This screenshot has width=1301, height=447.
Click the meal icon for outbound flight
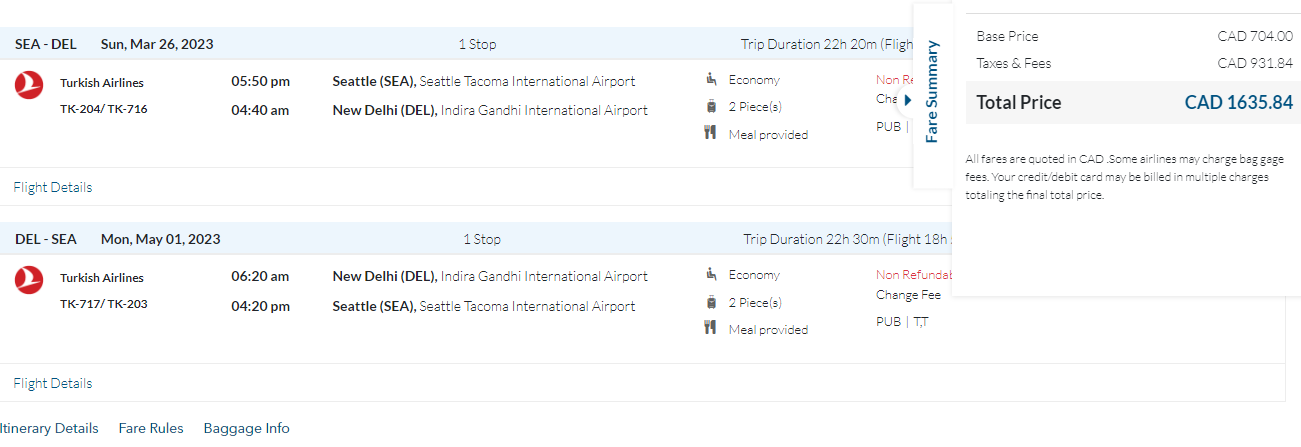(710, 133)
